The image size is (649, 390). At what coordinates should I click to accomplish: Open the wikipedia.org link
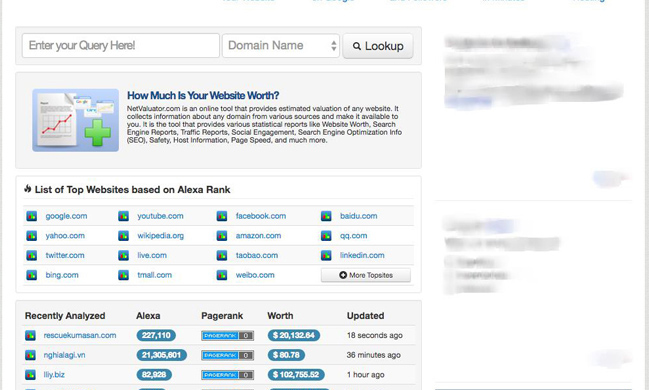[161, 236]
